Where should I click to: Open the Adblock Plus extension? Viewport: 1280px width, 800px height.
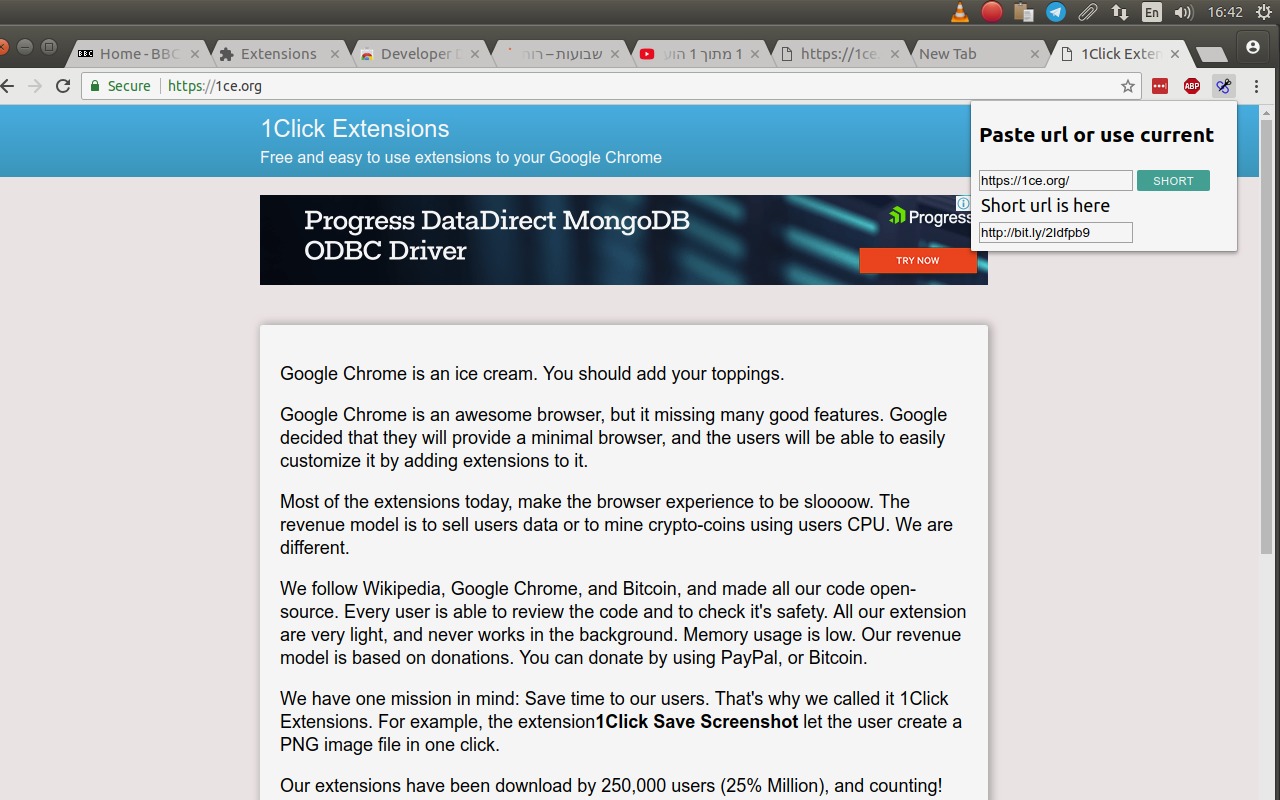pyautogui.click(x=1191, y=86)
